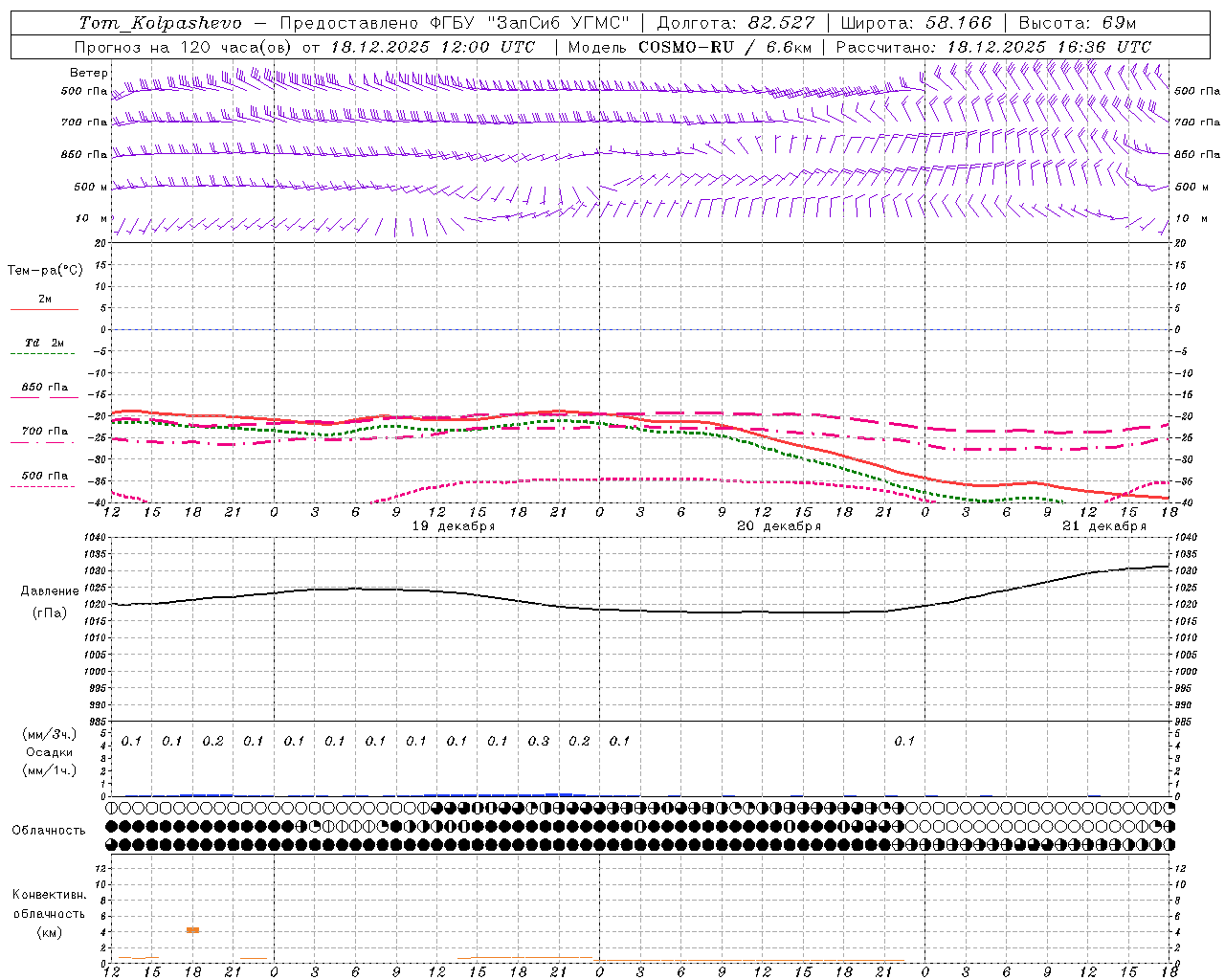The image size is (1225, 980).
Task: Select the 850 гПа temperature legend entry
Action: (x=44, y=389)
